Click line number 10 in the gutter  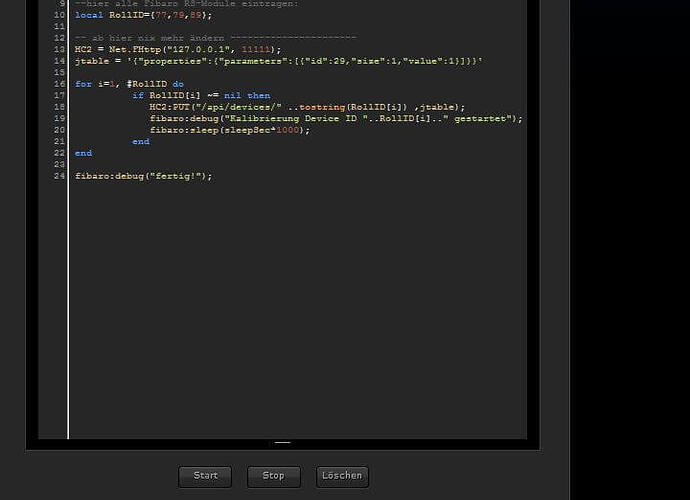(59, 15)
